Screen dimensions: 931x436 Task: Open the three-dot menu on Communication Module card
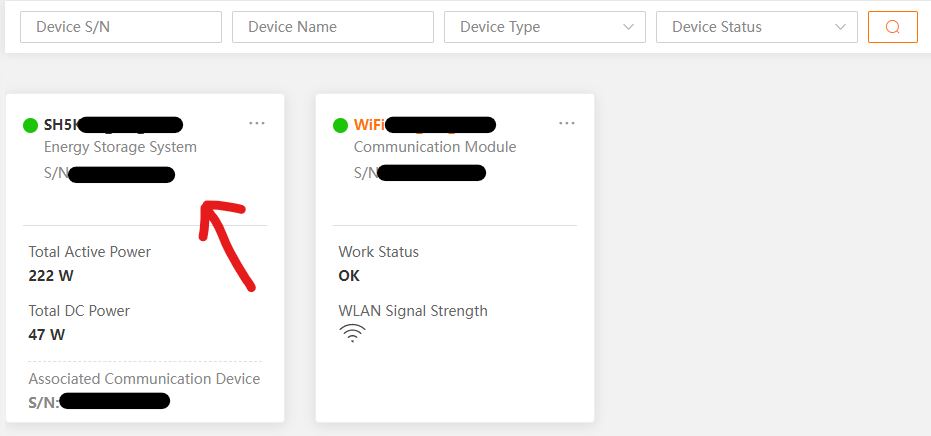tap(567, 123)
